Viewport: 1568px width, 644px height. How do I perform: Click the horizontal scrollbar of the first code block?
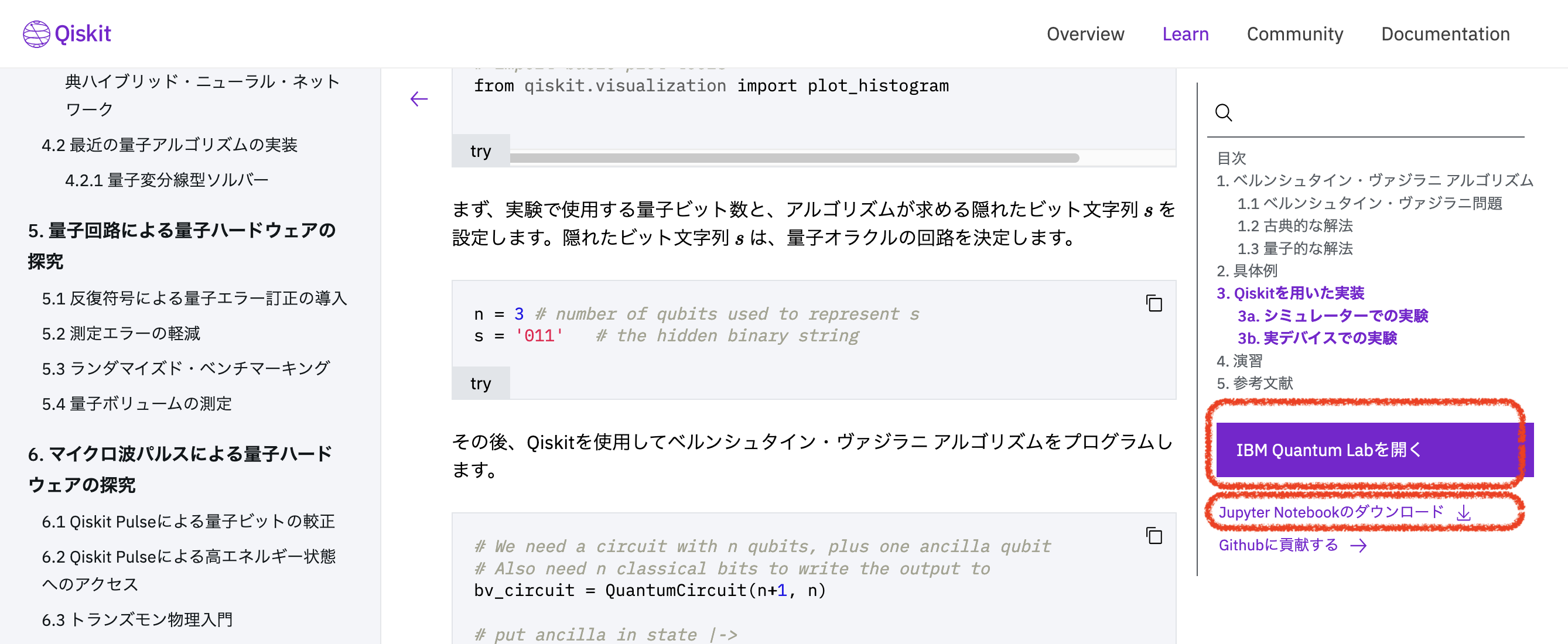[794, 158]
